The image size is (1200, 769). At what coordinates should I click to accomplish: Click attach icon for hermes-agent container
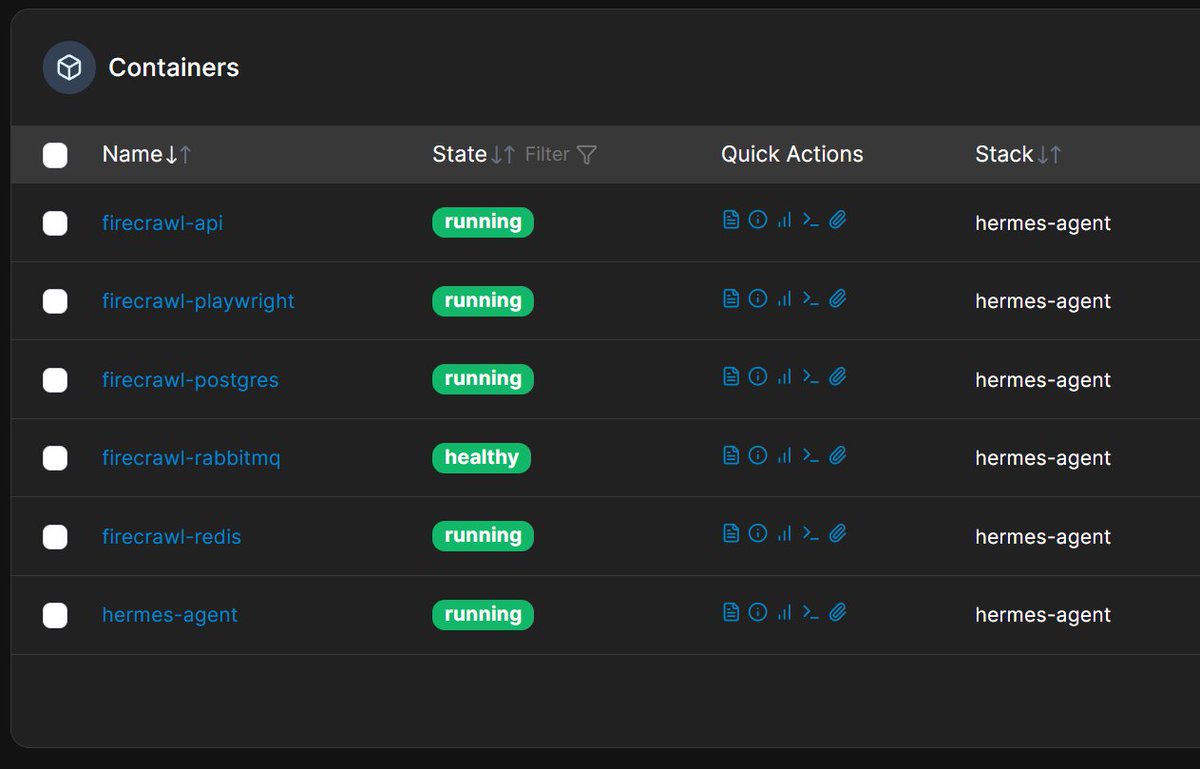(x=838, y=612)
